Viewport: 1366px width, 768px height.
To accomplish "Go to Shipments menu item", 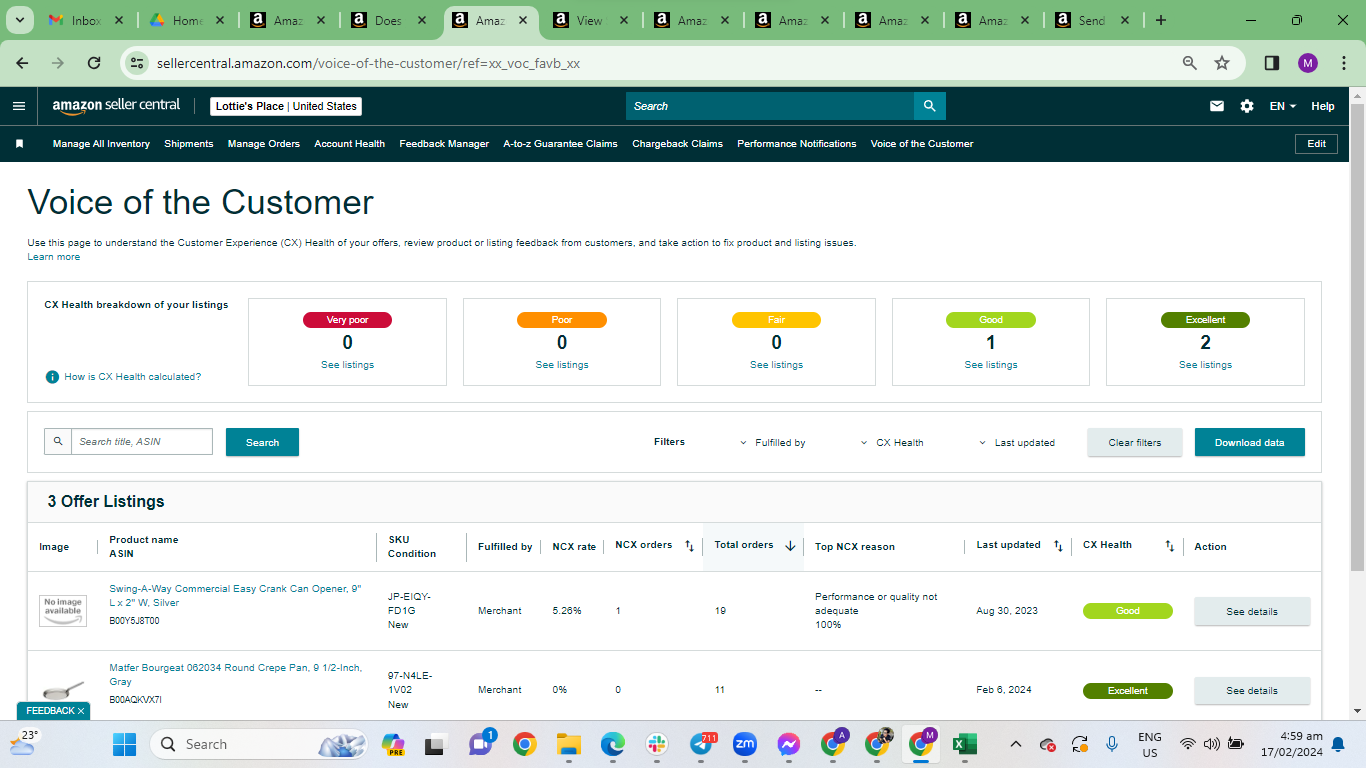I will [189, 144].
